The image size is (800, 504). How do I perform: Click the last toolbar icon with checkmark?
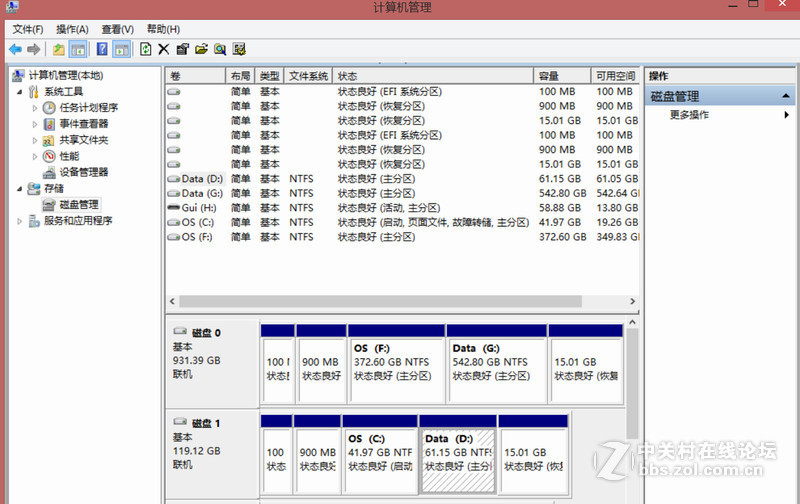[x=239, y=49]
